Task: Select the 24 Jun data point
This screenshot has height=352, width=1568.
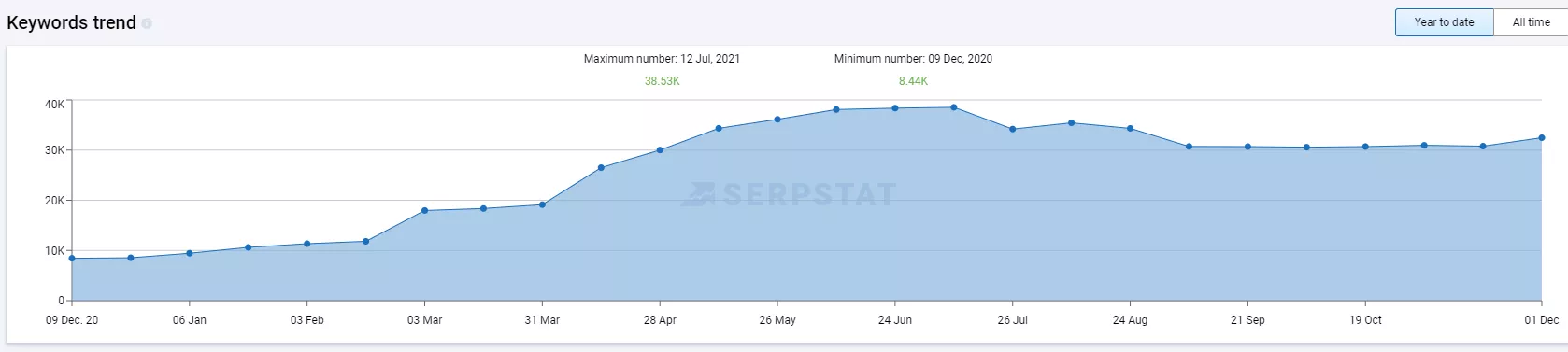Action: click(x=895, y=108)
